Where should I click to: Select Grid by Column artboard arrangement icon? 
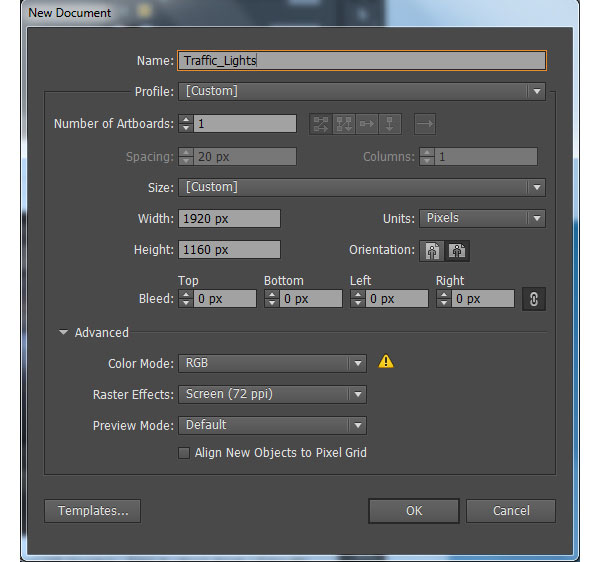pyautogui.click(x=344, y=124)
